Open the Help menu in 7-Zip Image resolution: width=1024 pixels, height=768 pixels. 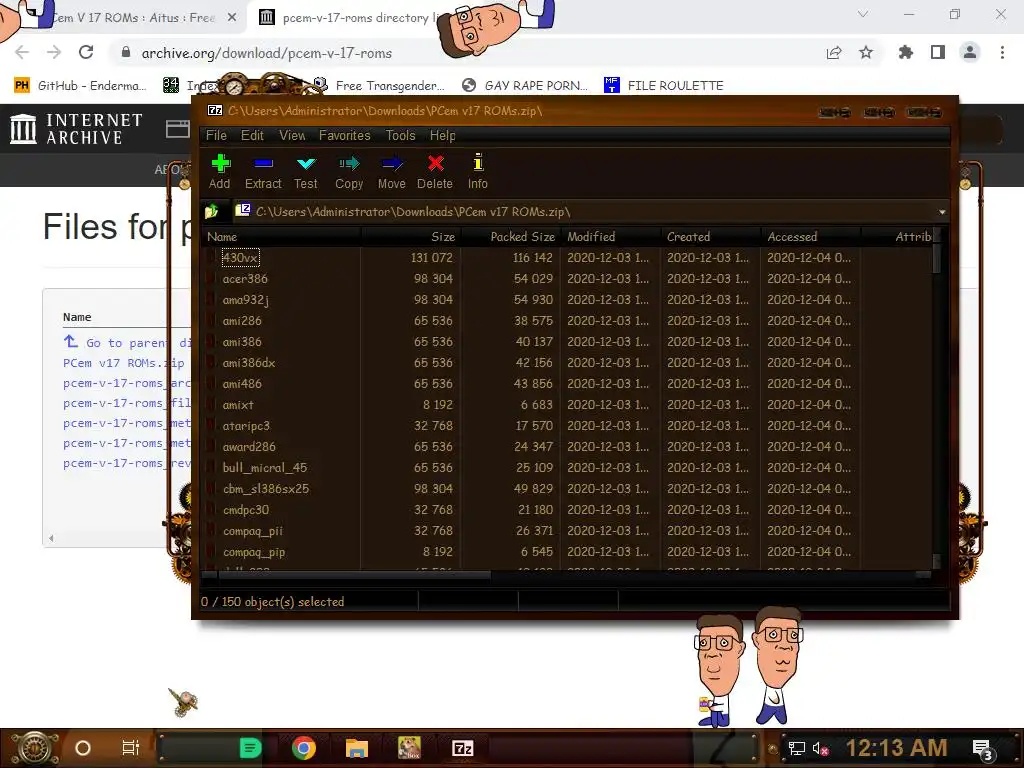coord(442,135)
